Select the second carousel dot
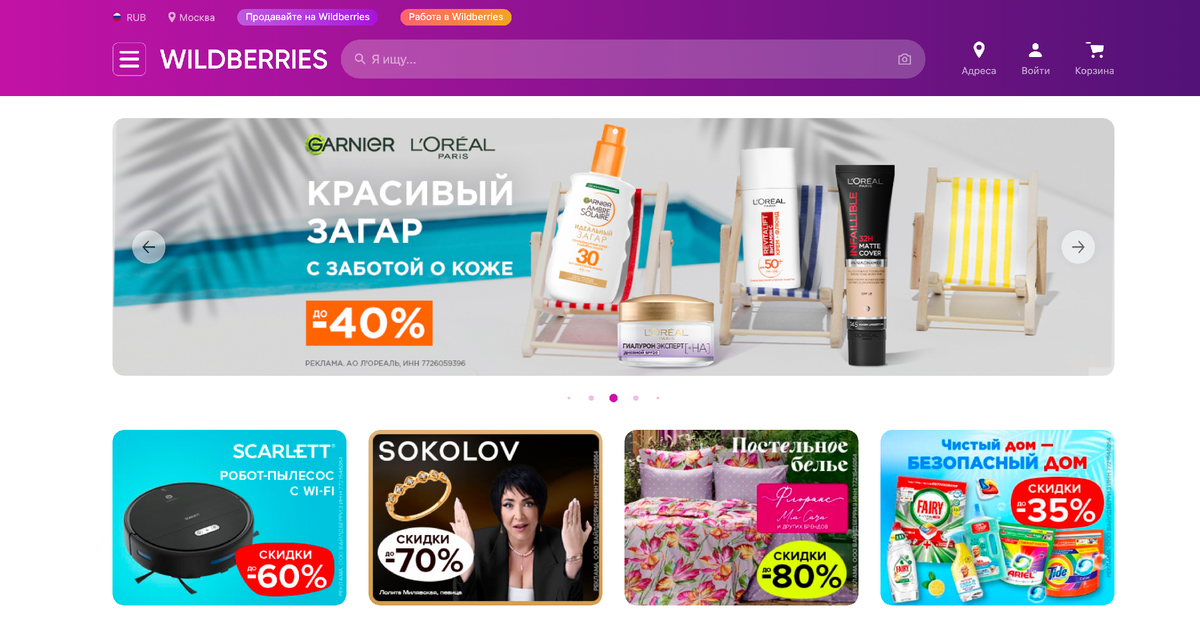Image resolution: width=1200 pixels, height=620 pixels. pyautogui.click(x=591, y=398)
